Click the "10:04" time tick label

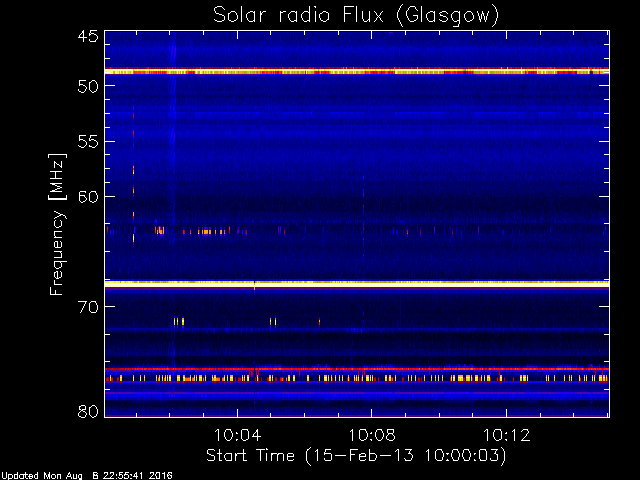tap(237, 435)
